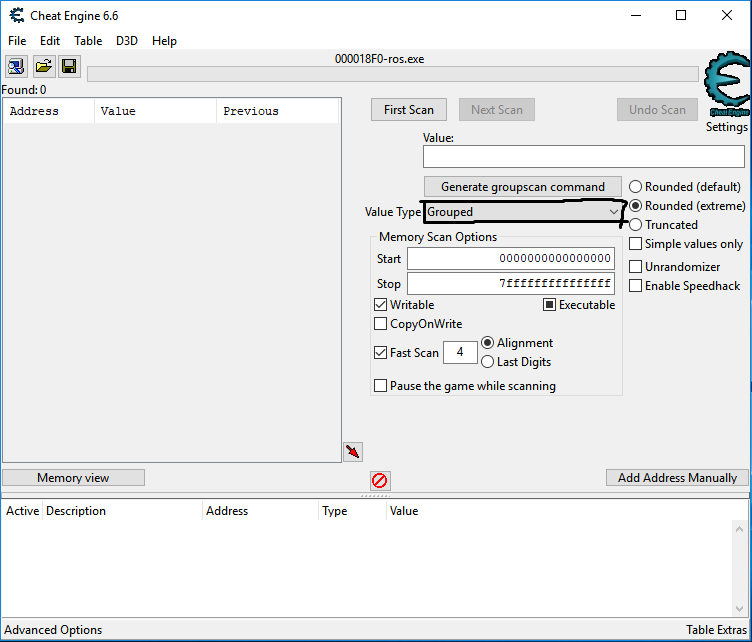
Task: Click the red clear address list icon
Action: [x=380, y=480]
